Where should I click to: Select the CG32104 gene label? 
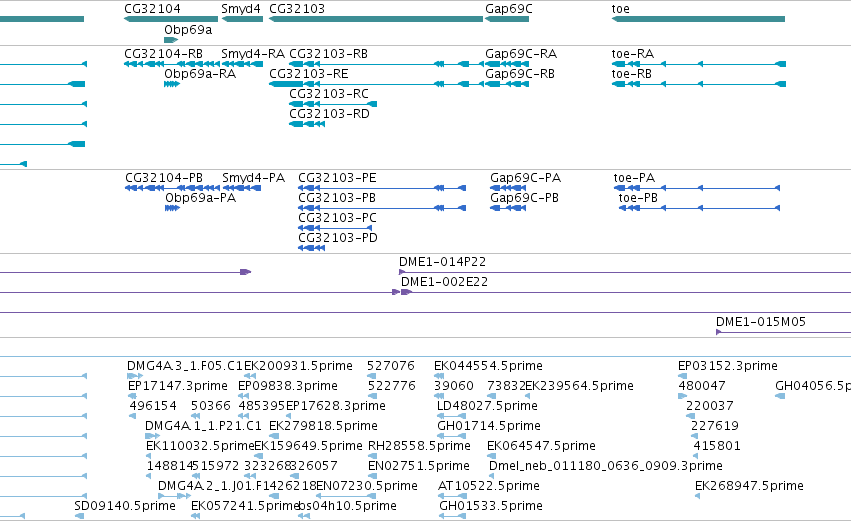(x=153, y=9)
